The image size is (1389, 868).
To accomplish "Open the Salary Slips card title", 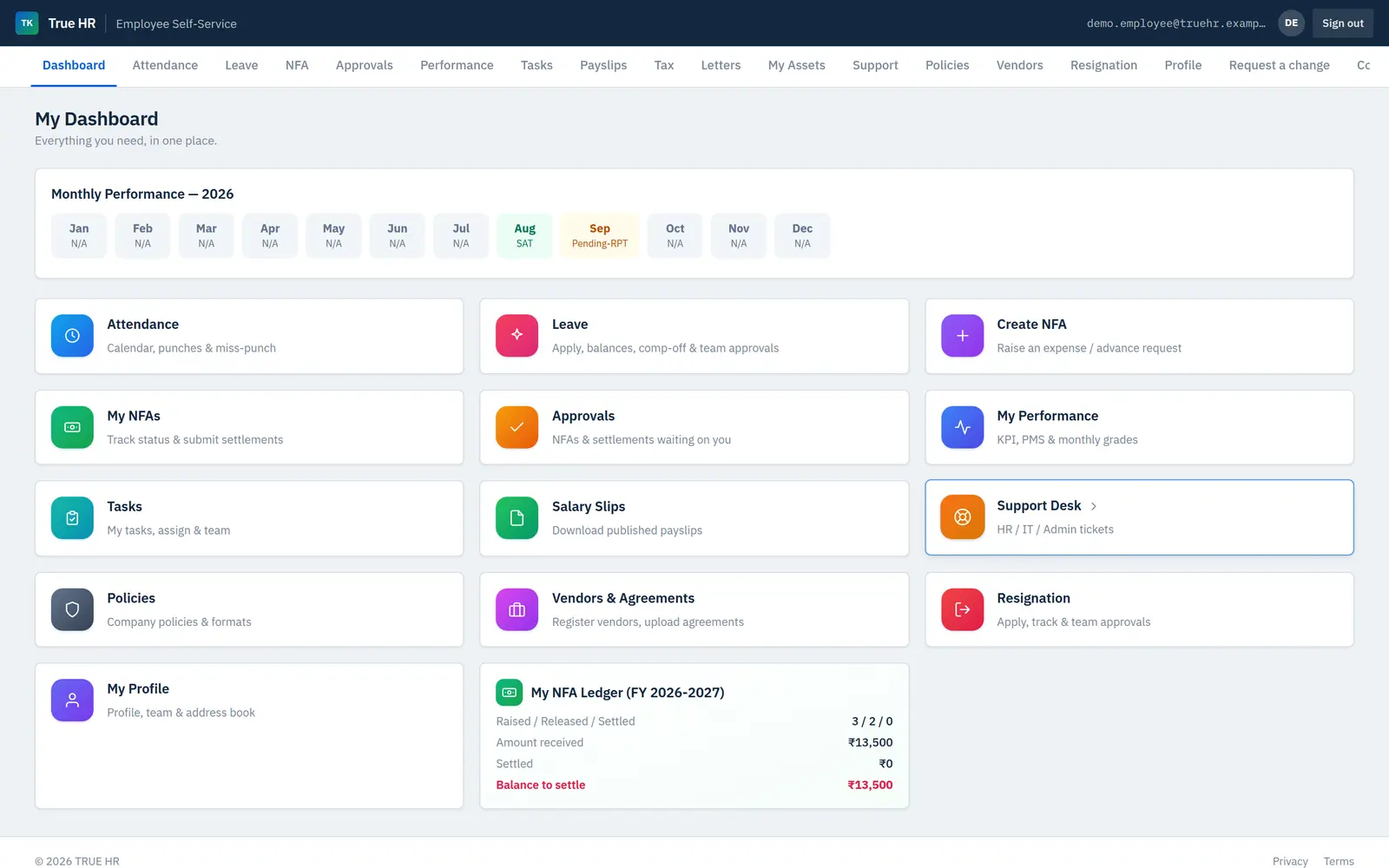I will point(589,507).
